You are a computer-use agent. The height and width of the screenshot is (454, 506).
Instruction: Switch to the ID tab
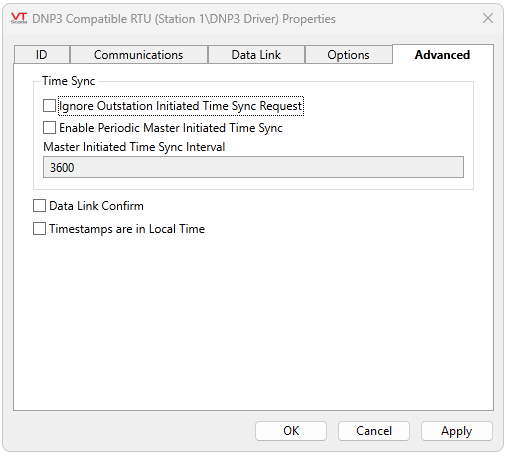tap(42, 55)
